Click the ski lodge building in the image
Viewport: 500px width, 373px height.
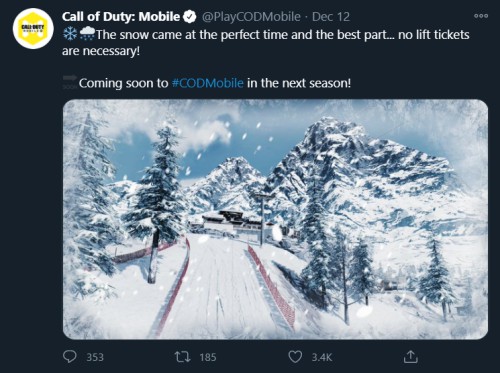click(x=228, y=220)
